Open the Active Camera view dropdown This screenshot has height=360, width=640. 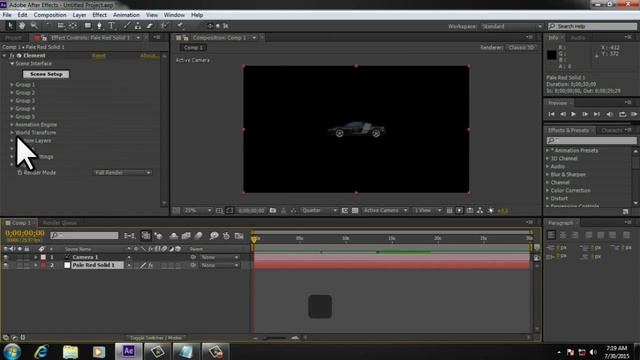[x=385, y=211]
